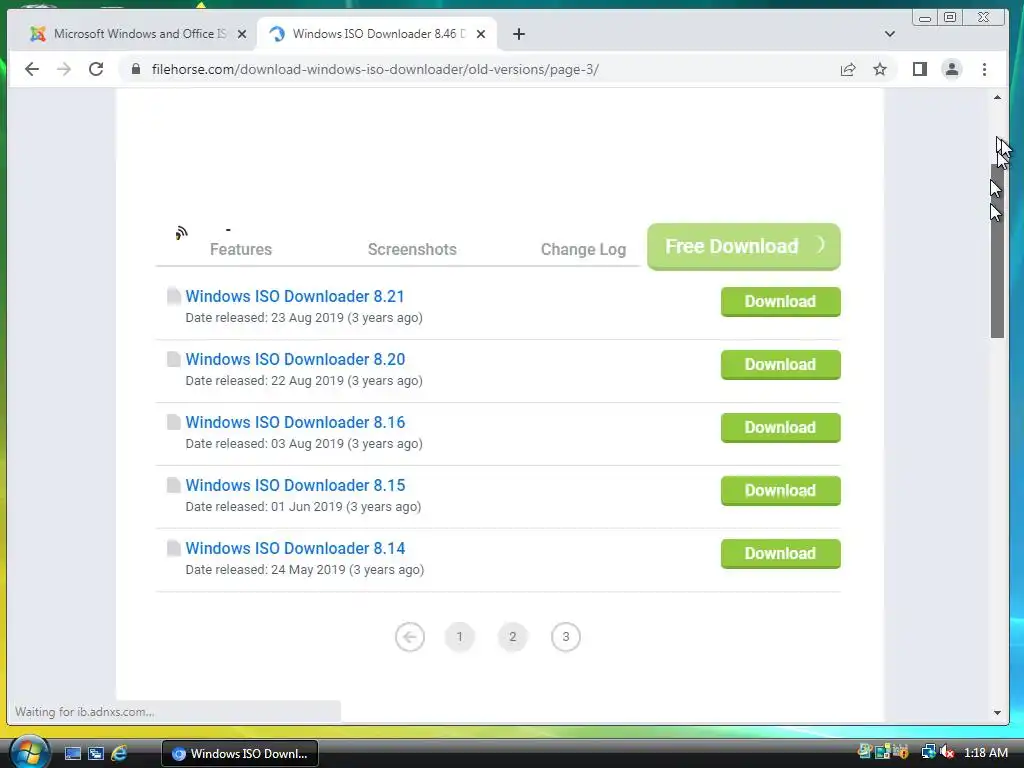
Task: Open Windows ISO Downloader 8.14 link
Action: 295,549
